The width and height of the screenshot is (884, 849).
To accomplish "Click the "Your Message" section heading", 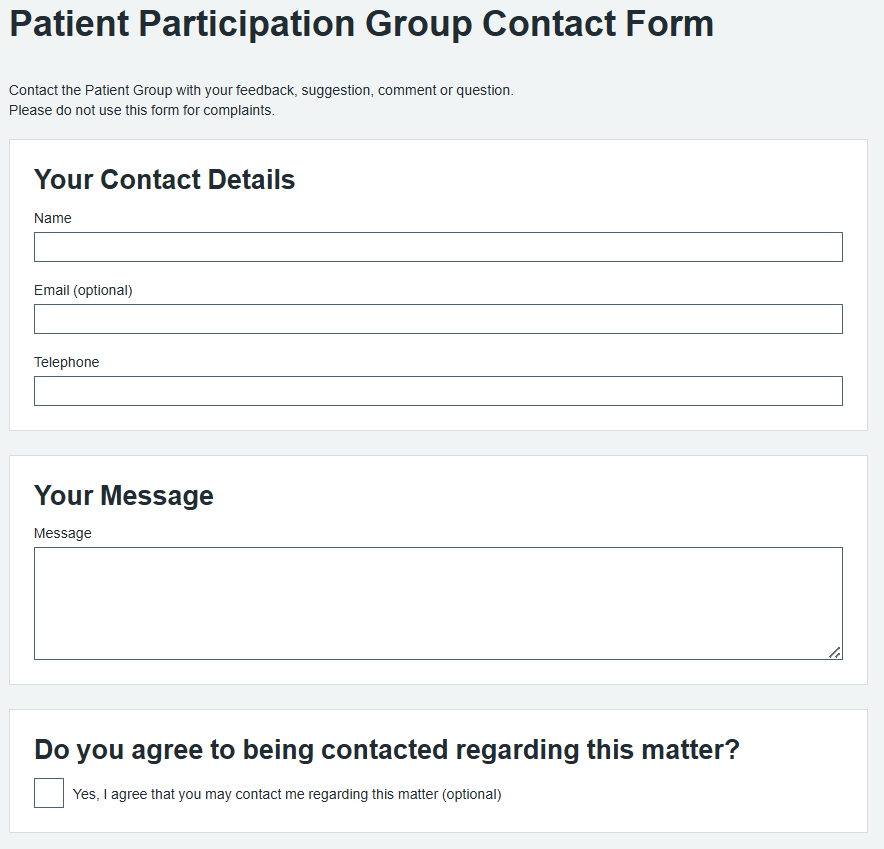I will [124, 496].
